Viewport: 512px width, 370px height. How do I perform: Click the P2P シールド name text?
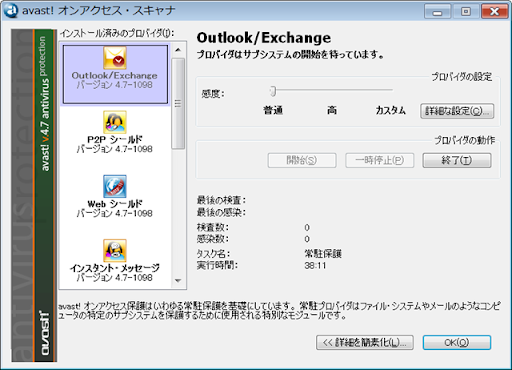pos(115,139)
